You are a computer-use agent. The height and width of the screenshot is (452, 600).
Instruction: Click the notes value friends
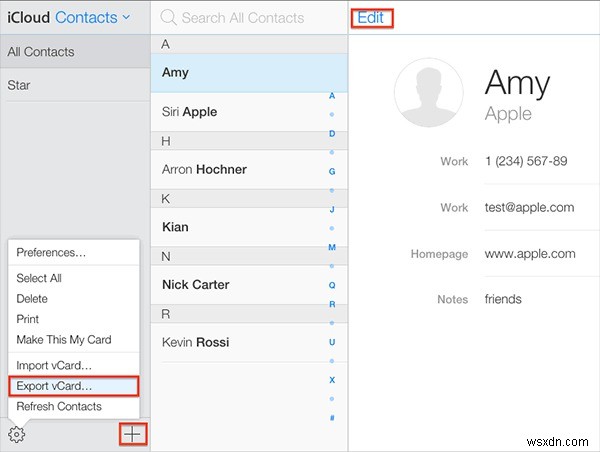coord(503,299)
